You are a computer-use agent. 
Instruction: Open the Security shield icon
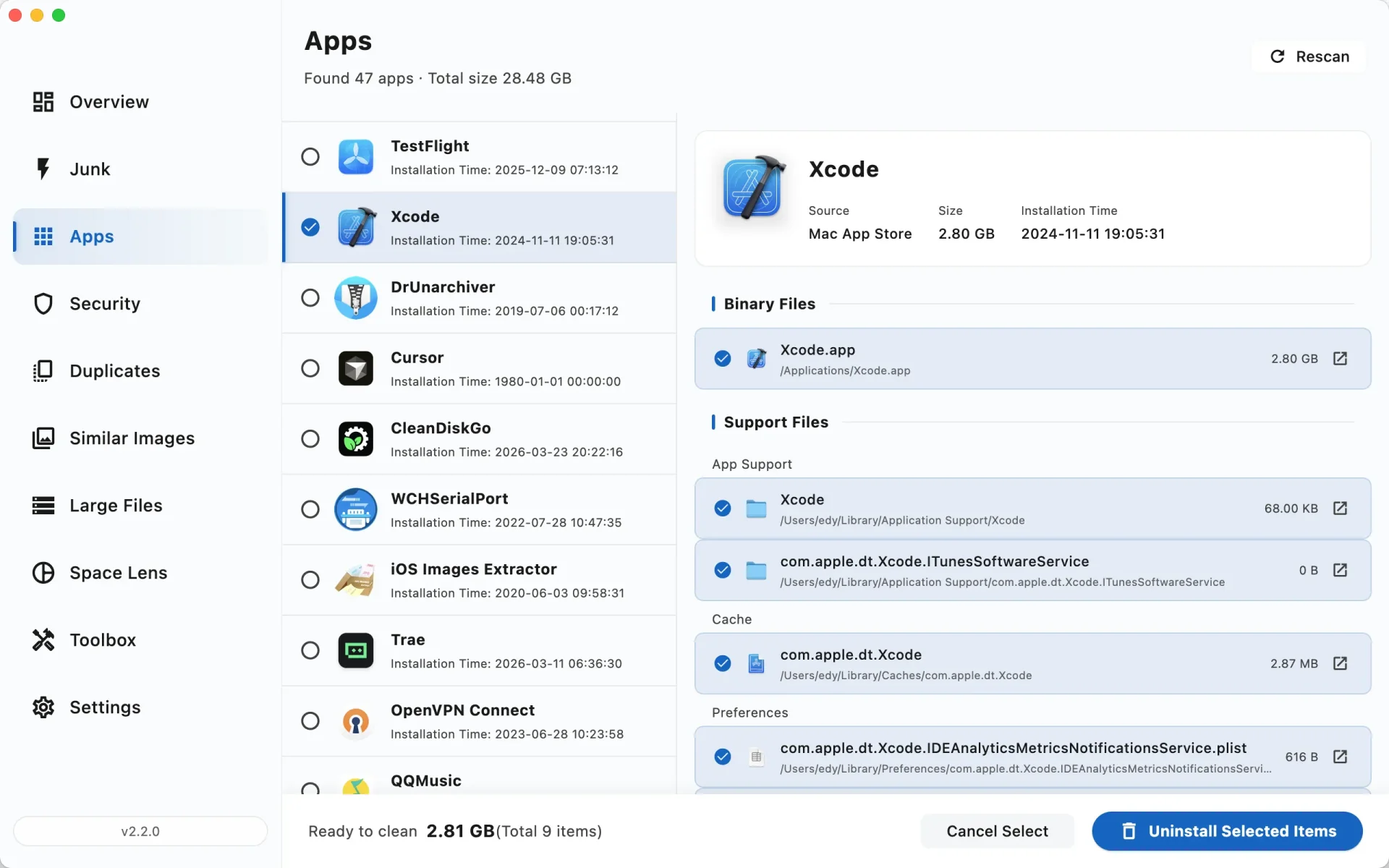tap(43, 304)
